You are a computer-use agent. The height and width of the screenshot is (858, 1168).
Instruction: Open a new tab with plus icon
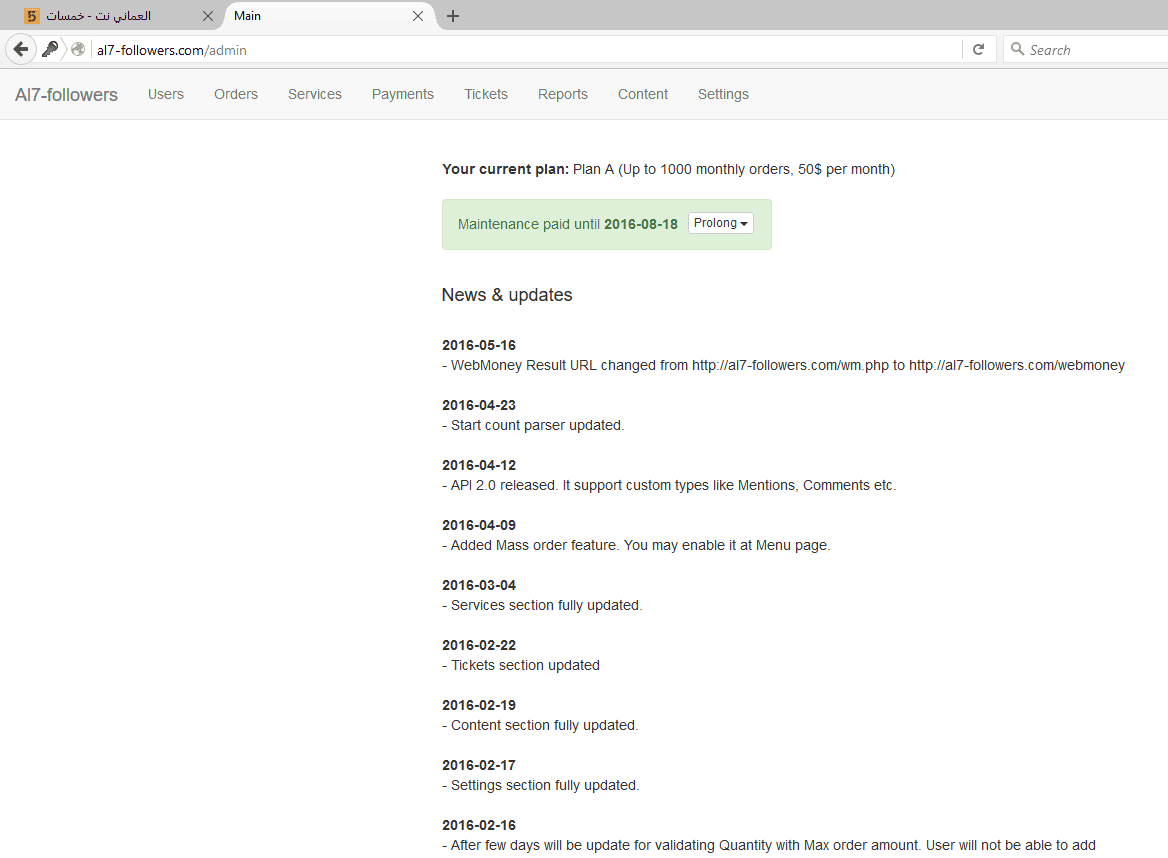pos(453,16)
